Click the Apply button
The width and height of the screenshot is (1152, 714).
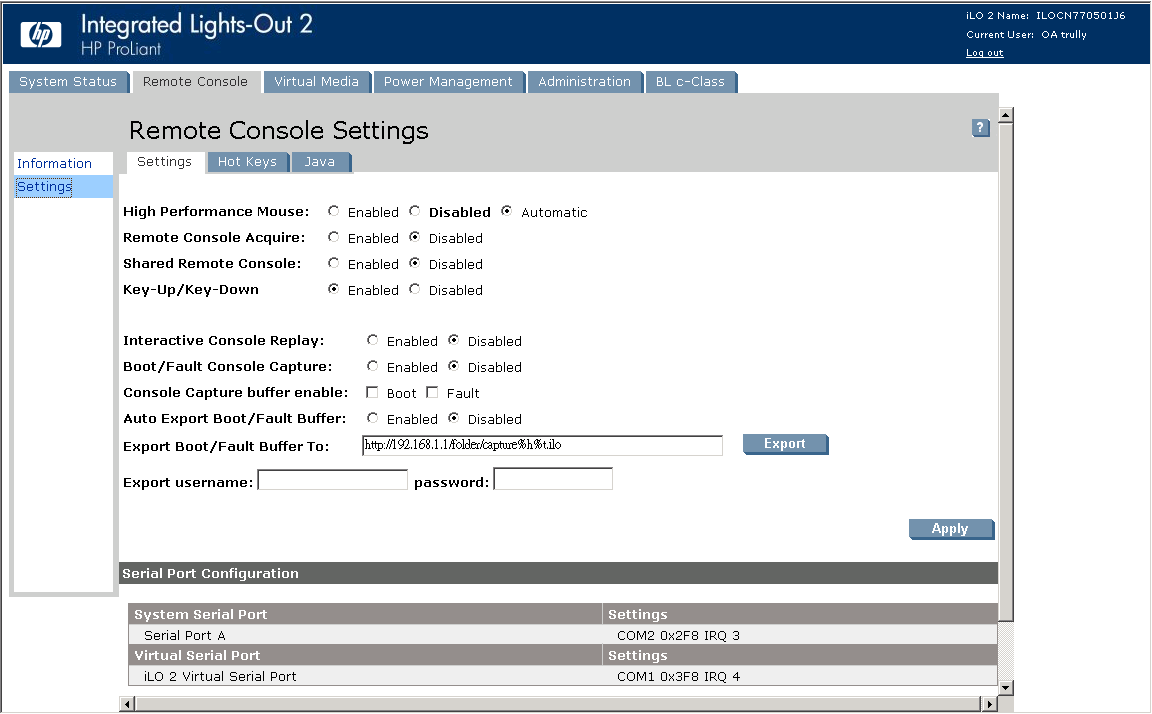[951, 529]
